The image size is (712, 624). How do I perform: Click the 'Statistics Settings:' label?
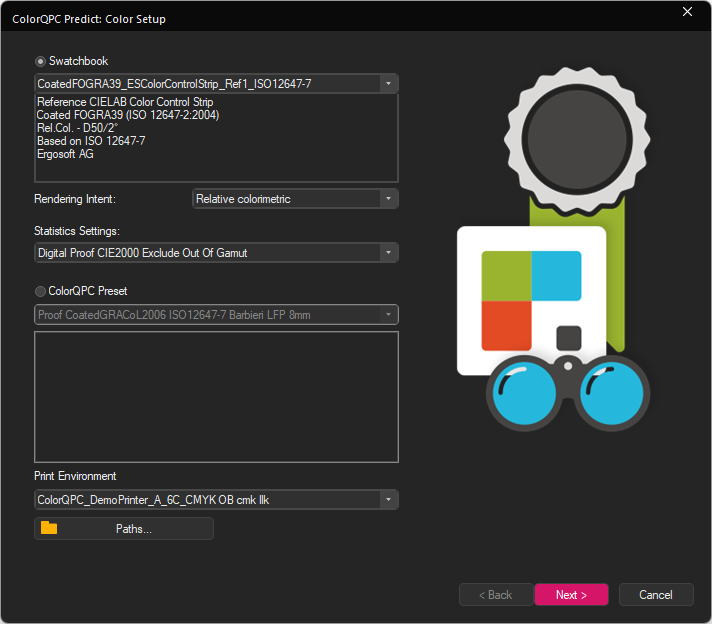click(77, 231)
